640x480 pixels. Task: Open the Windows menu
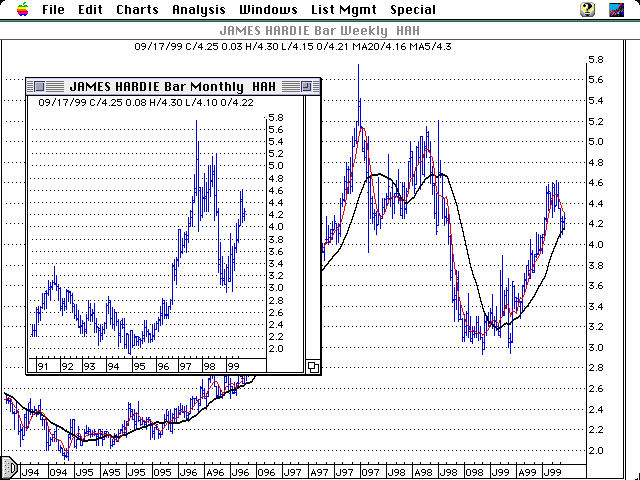(268, 9)
